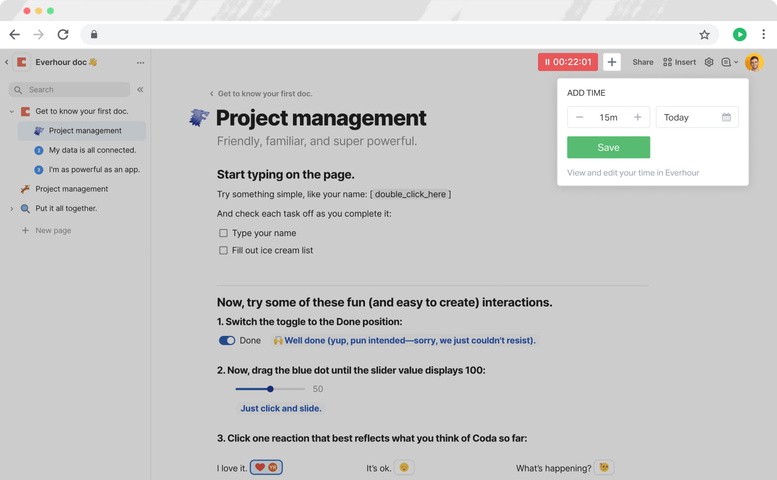Click the double_click_here placeholder
The image size is (777, 480).
click(x=410, y=194)
